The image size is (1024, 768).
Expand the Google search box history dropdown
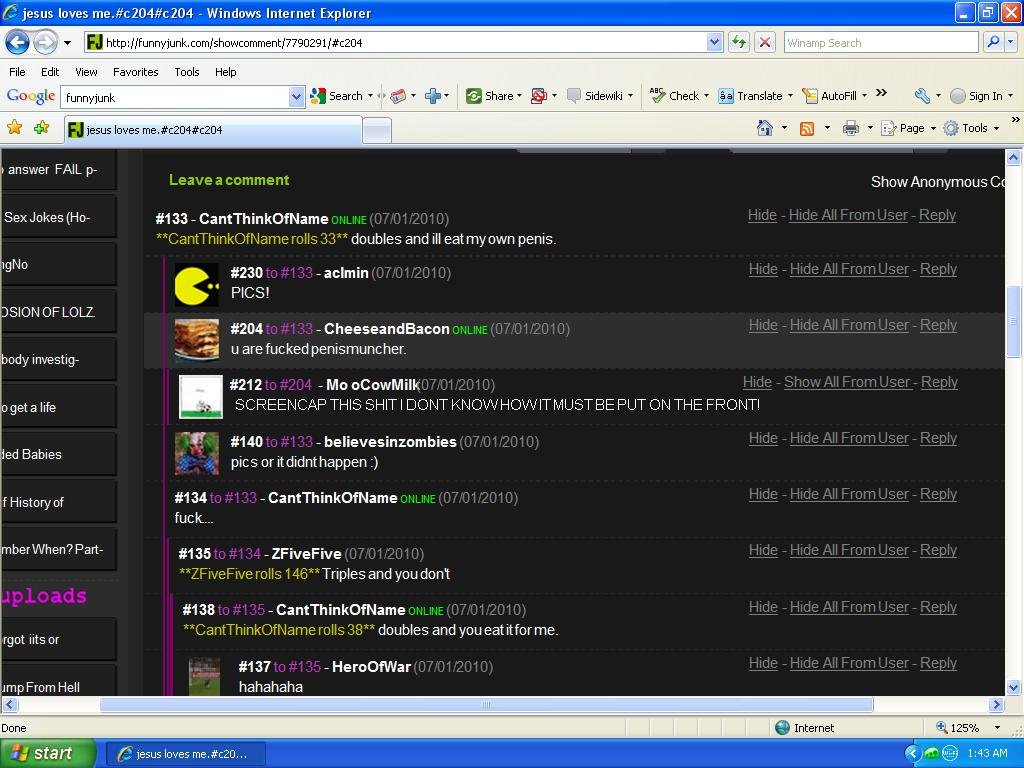click(x=296, y=96)
